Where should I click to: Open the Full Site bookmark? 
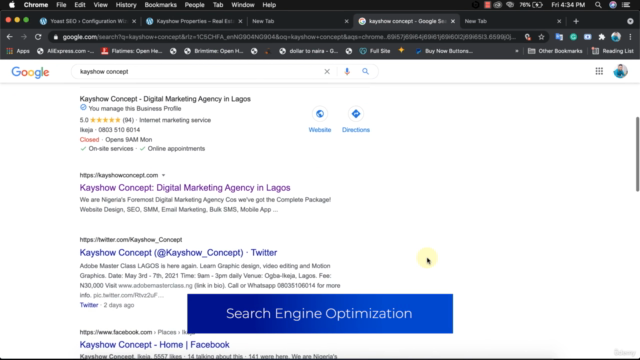click(375, 51)
